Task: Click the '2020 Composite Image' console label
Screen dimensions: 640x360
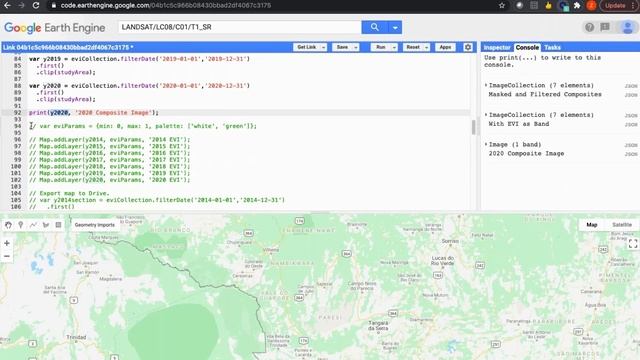Action: (x=526, y=153)
